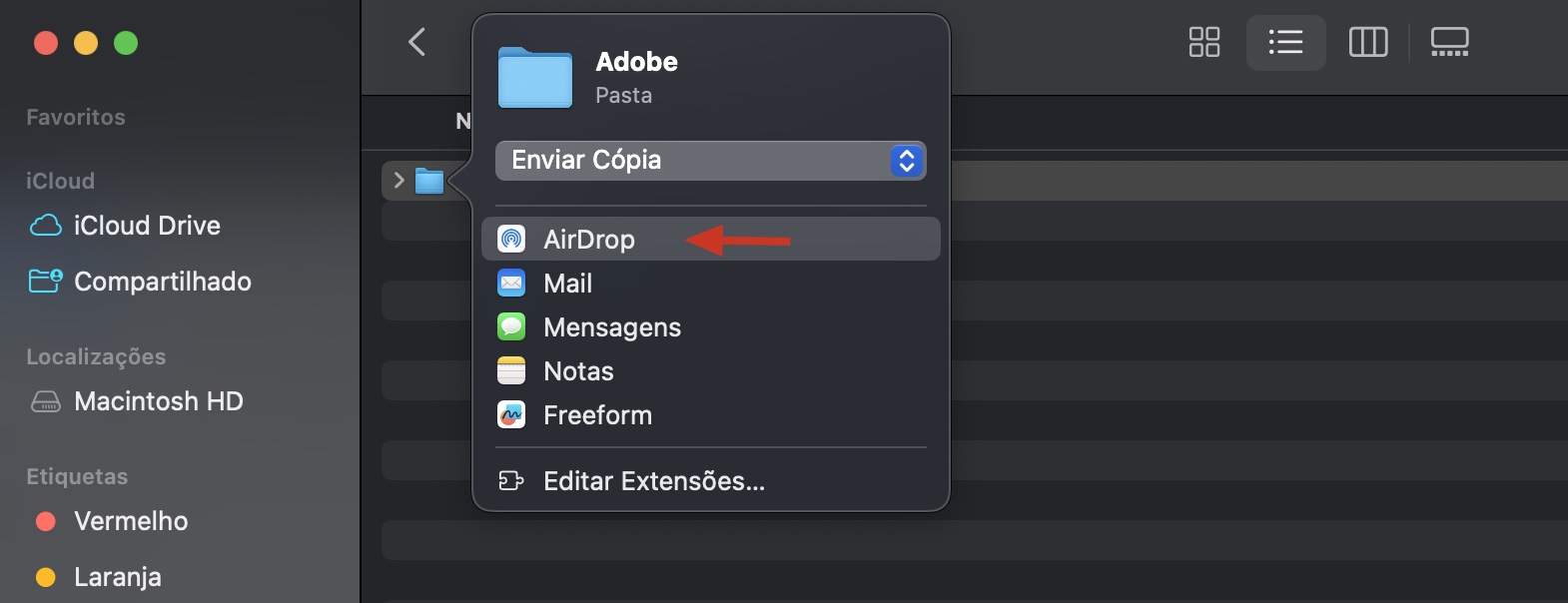1568x603 pixels.
Task: Select the Vermelho red tag
Action: (x=131, y=521)
